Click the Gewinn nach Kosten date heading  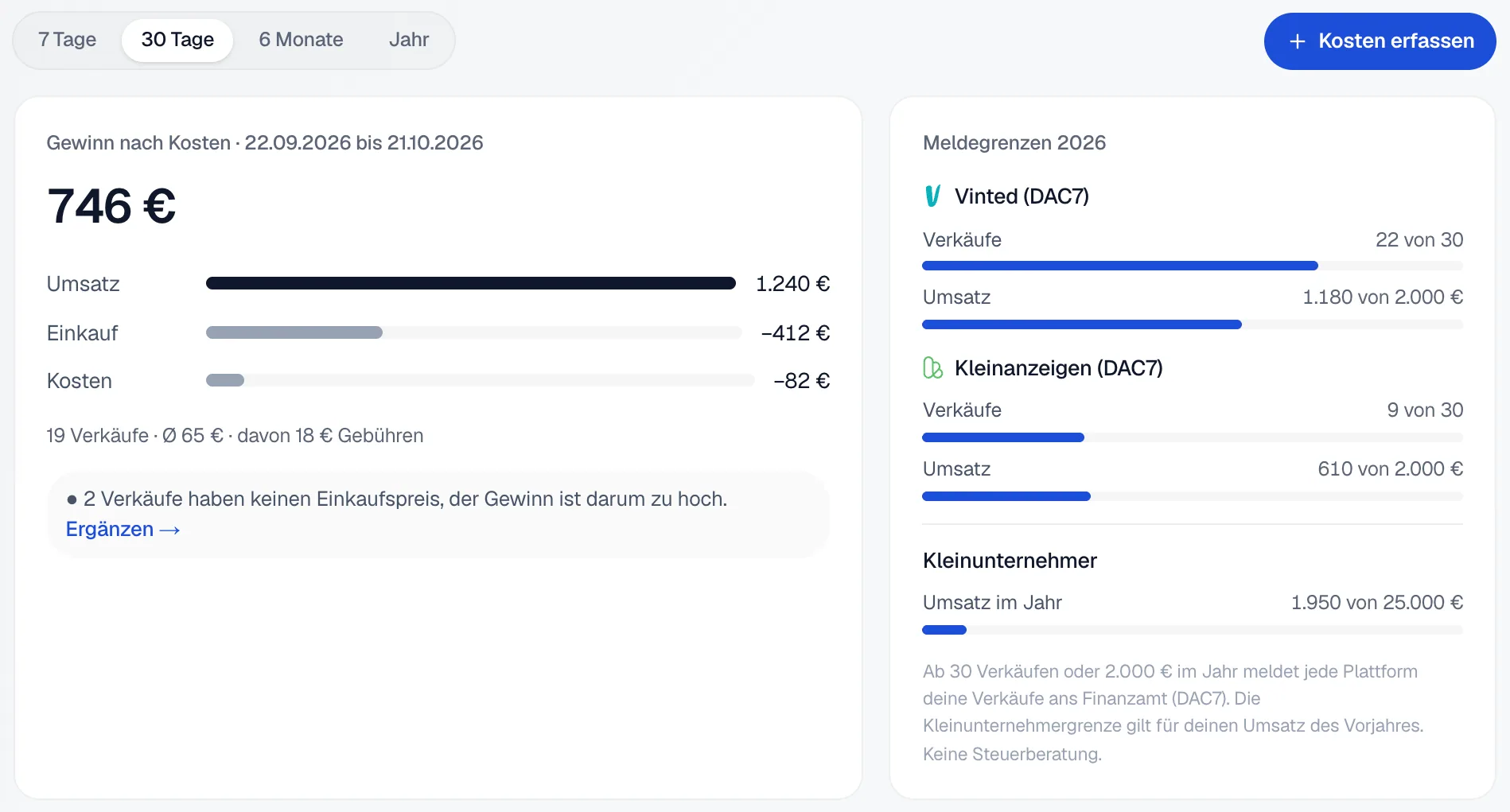click(265, 142)
